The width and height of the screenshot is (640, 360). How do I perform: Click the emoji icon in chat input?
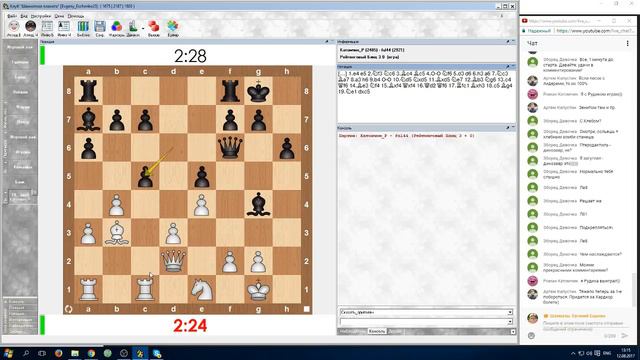tap(531, 336)
